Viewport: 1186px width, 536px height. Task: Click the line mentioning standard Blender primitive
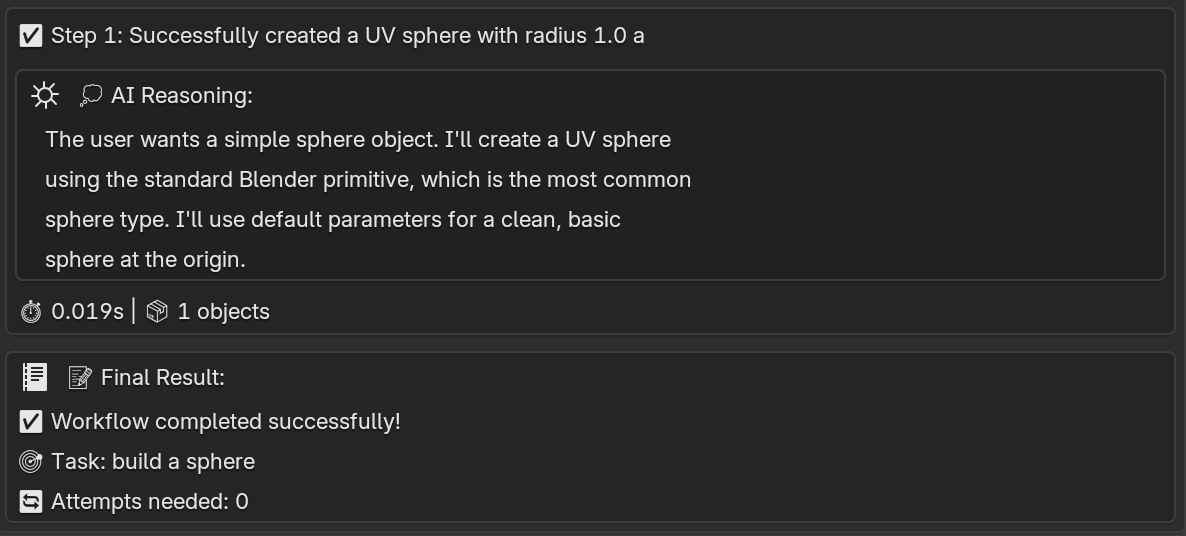[x=368, y=180]
